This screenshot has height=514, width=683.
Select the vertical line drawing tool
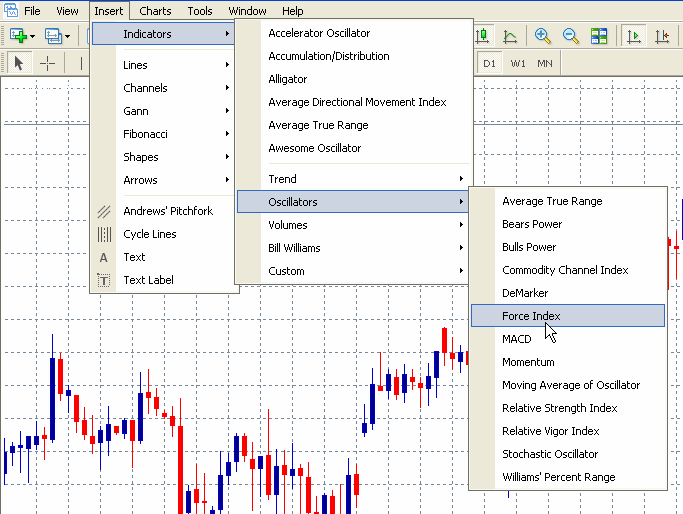pyautogui.click(x=81, y=63)
